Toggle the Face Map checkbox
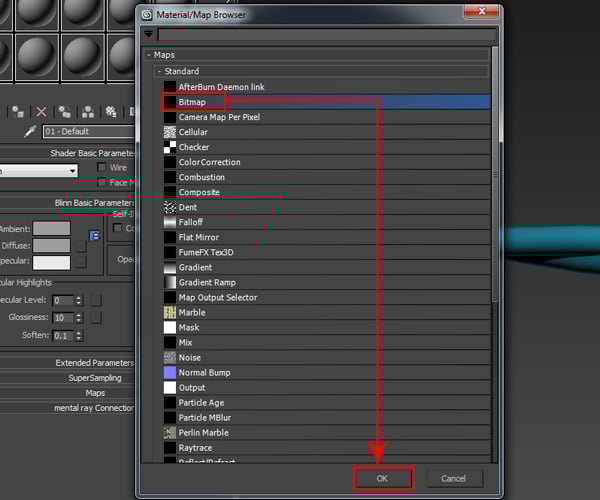 point(102,182)
